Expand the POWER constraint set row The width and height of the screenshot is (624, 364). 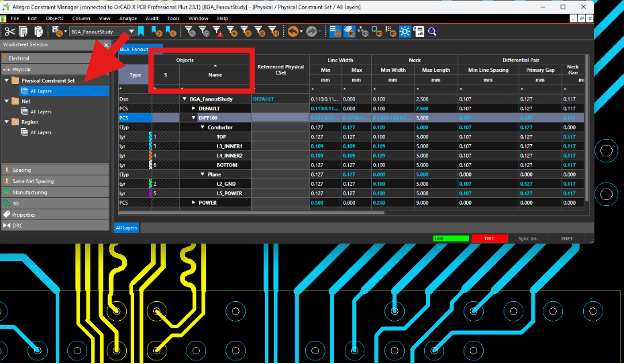click(194, 202)
